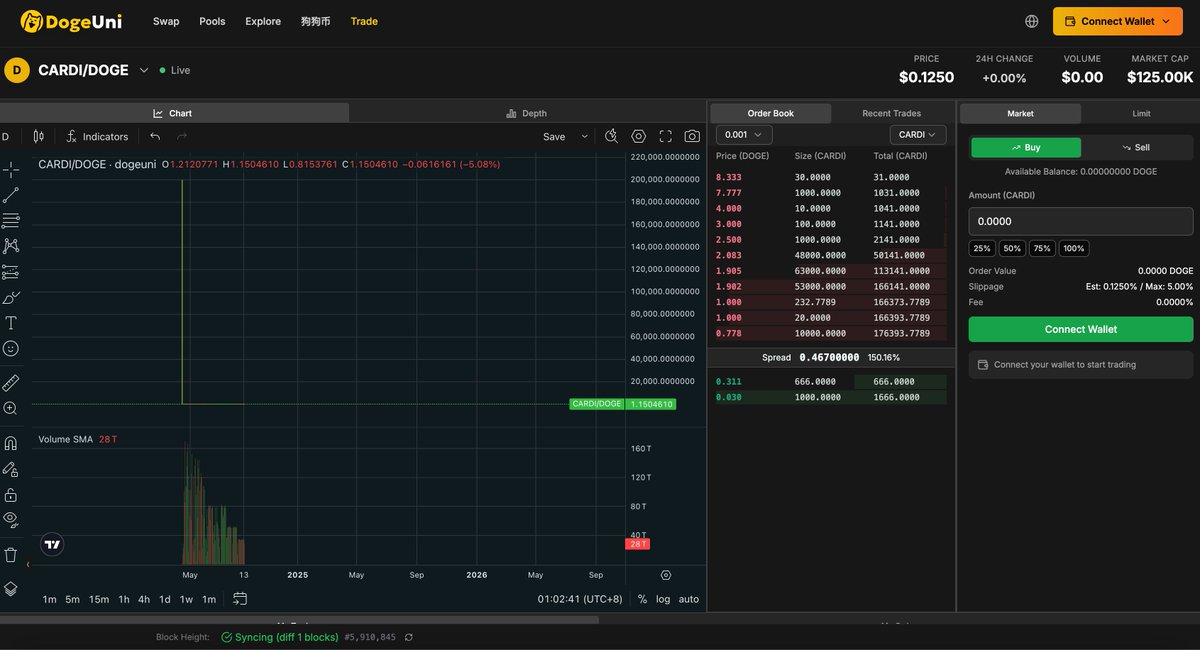Set amount to 100% of balance
The width and height of the screenshot is (1200, 650).
(1074, 248)
